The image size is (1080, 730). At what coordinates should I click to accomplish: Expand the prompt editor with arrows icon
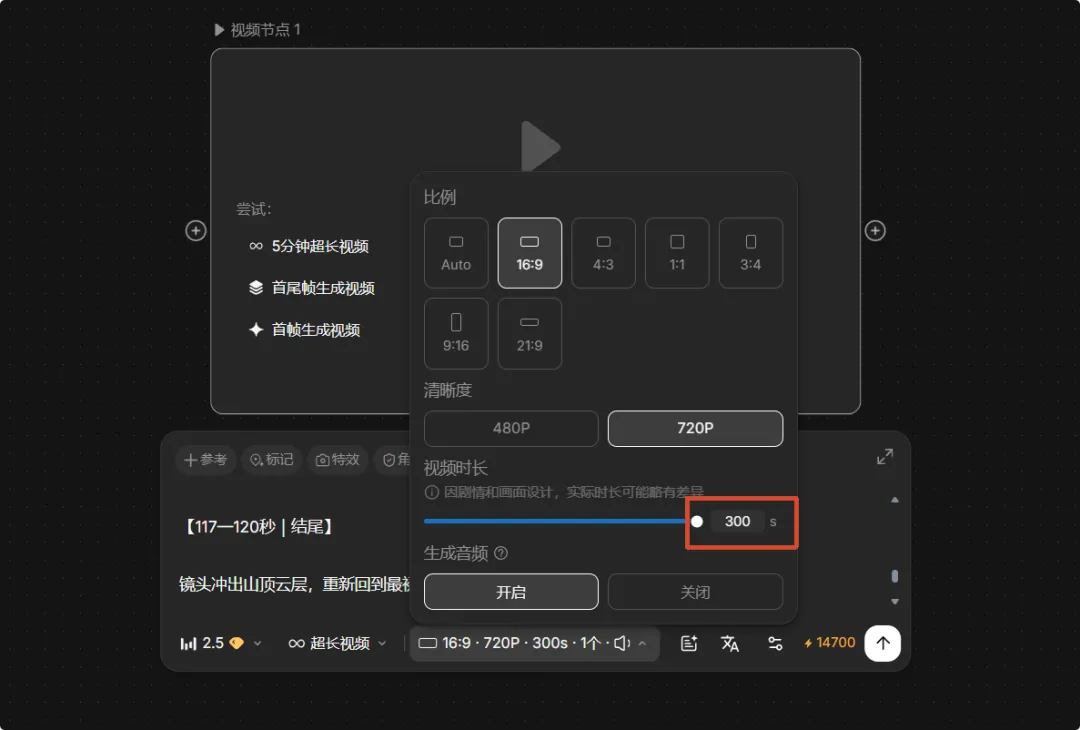click(x=885, y=457)
